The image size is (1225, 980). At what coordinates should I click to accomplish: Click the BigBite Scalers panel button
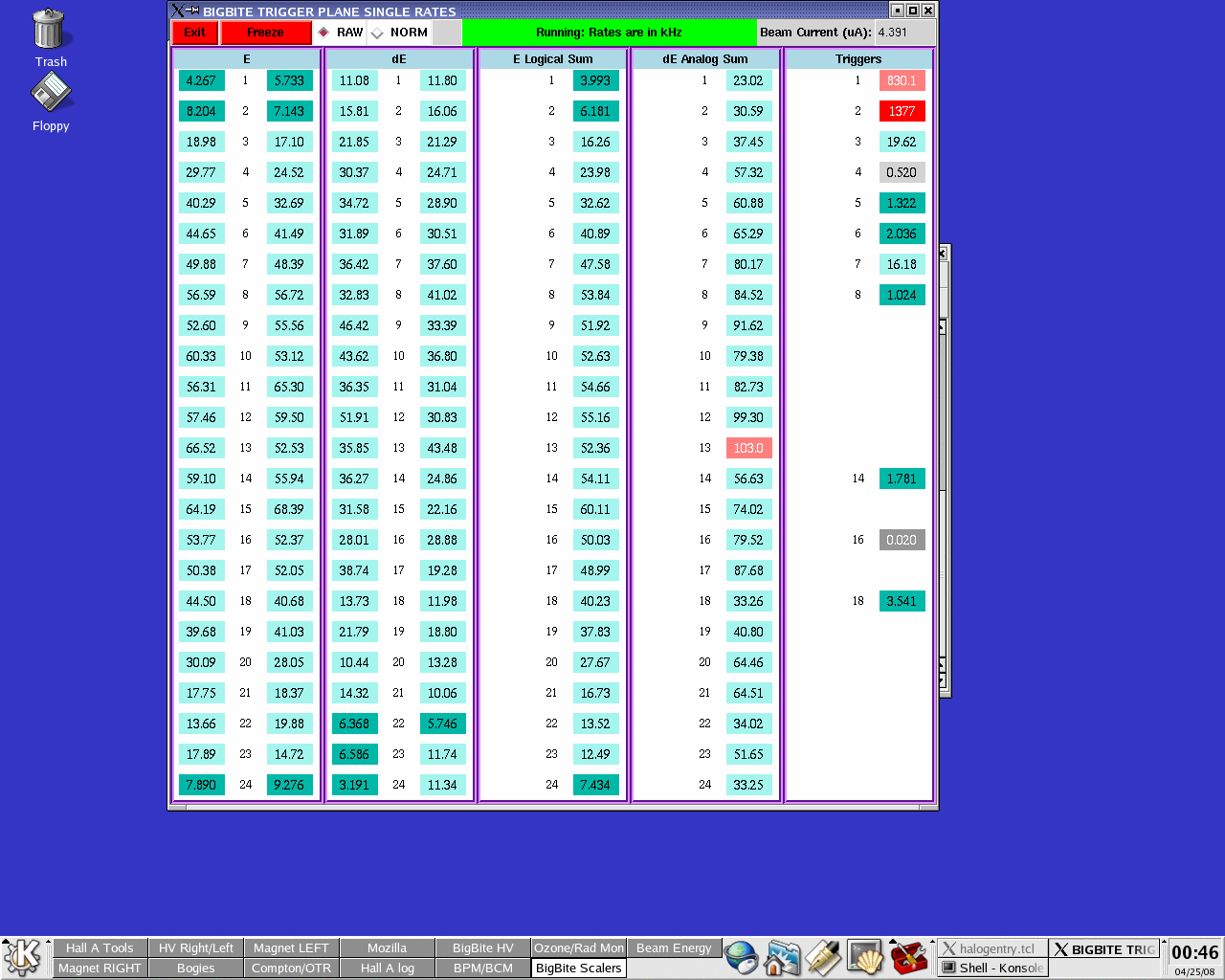(579, 969)
